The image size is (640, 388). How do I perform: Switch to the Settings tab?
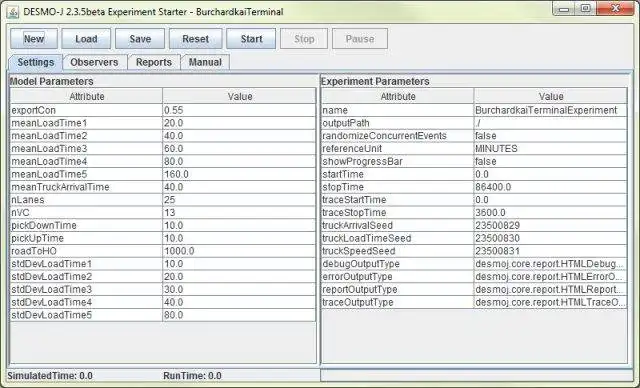point(36,62)
